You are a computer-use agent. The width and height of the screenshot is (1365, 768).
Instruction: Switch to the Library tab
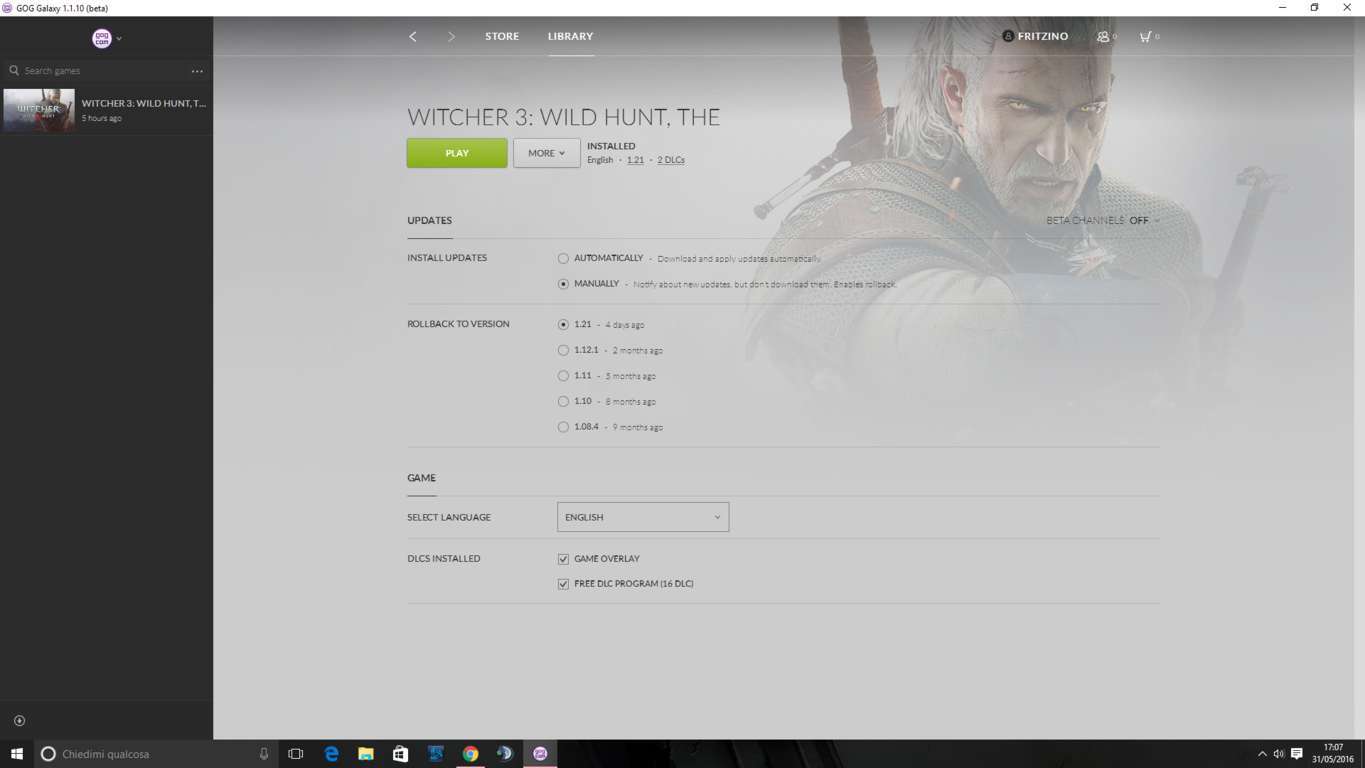[x=570, y=36]
